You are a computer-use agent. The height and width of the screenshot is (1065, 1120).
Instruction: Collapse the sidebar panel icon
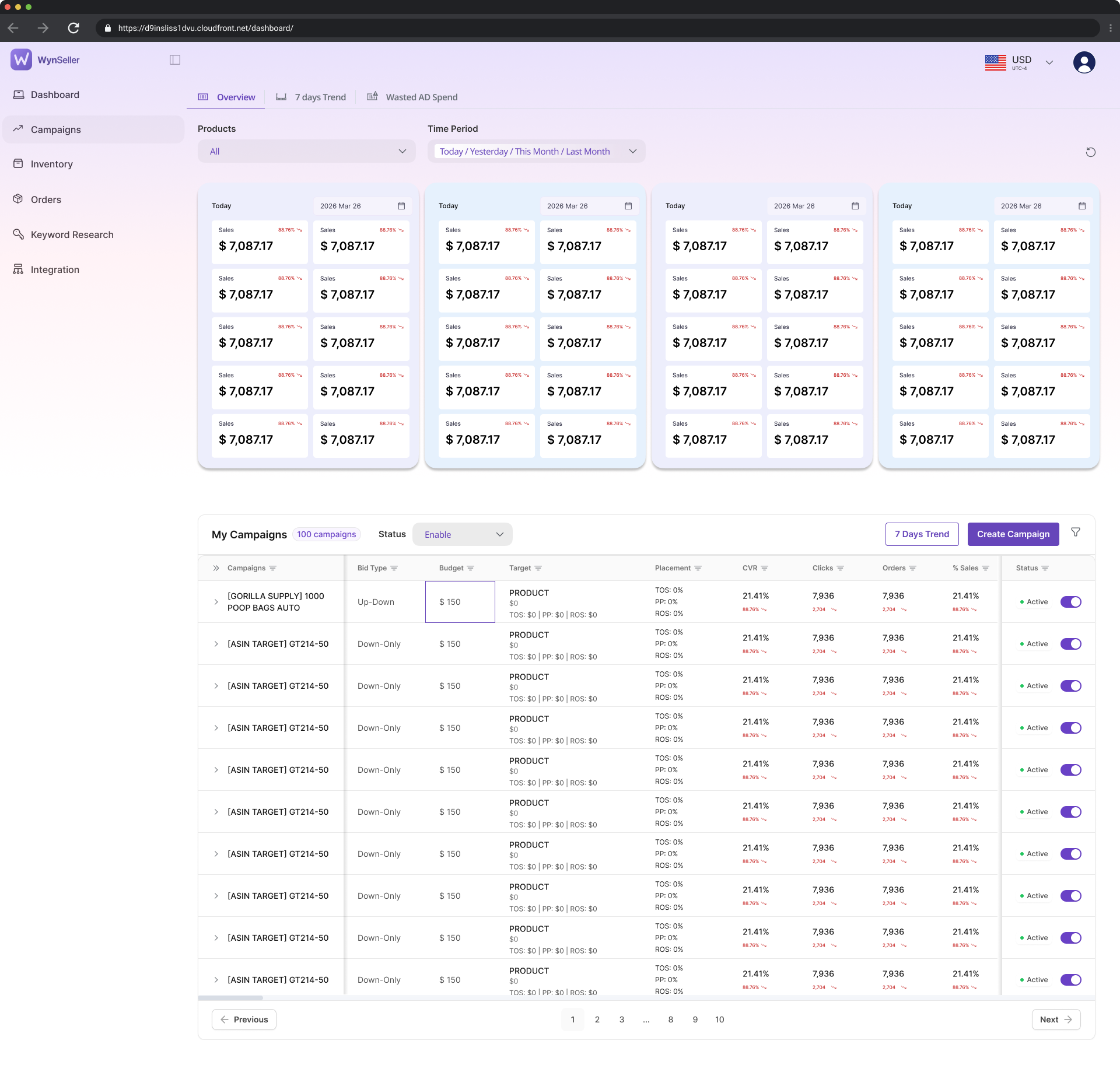point(175,59)
